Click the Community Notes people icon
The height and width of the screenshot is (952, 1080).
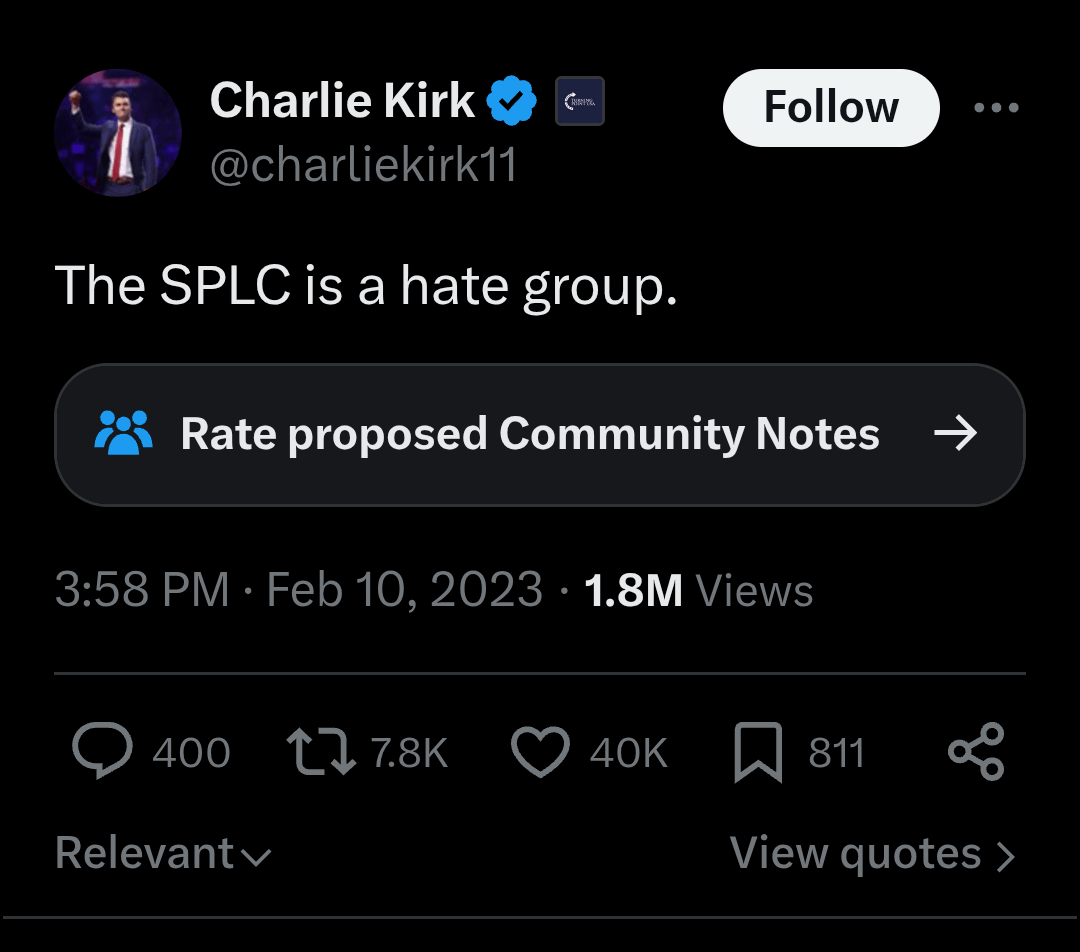click(122, 433)
